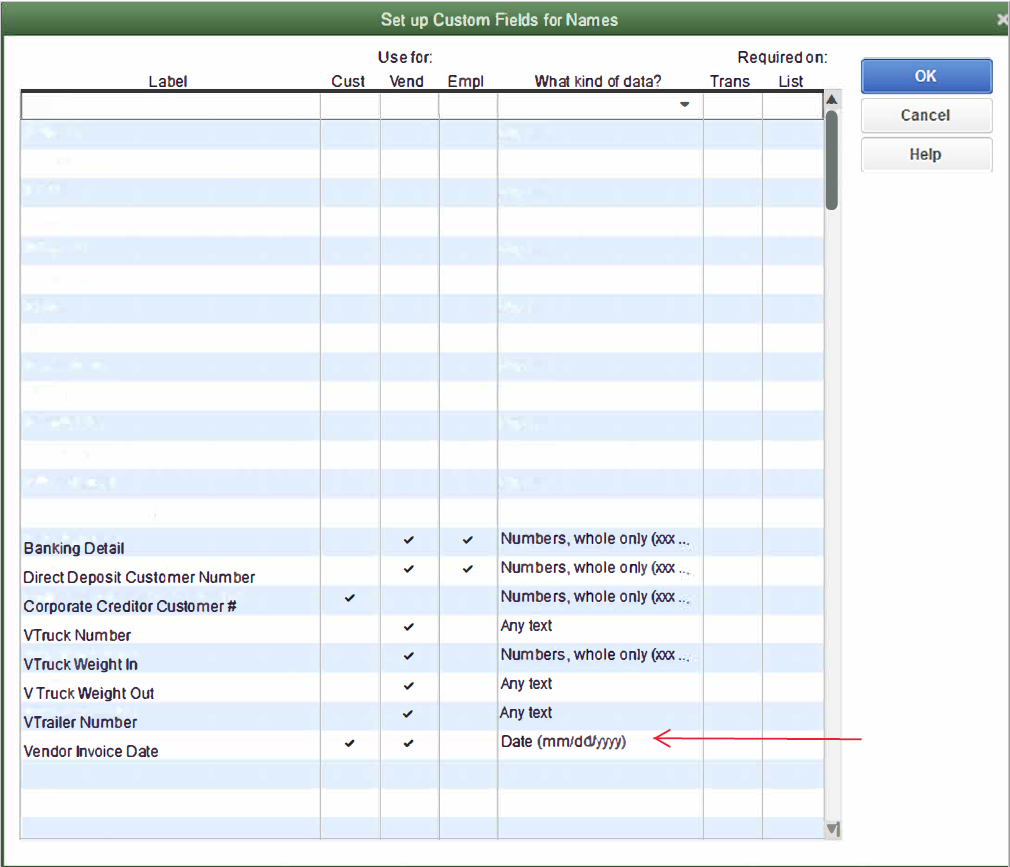Open the data type dropdown in the top row
The width and height of the screenshot is (1010, 867).
click(x=685, y=103)
